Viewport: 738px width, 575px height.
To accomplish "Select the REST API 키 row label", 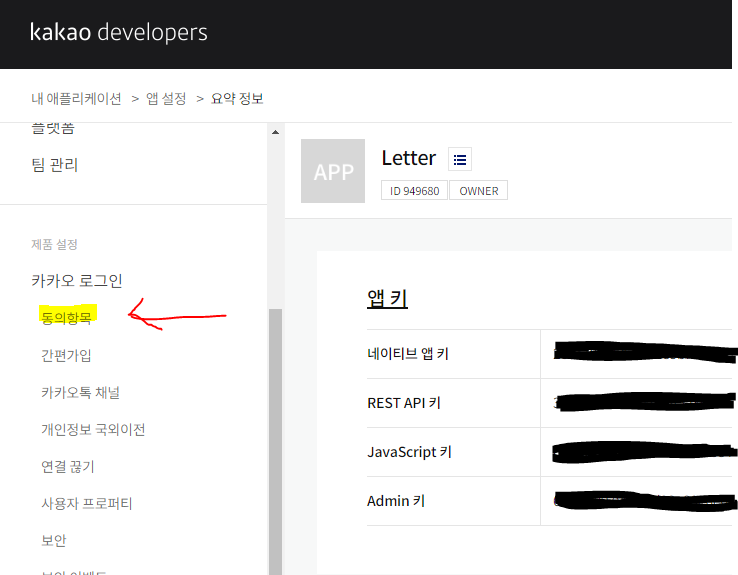I will coord(404,403).
